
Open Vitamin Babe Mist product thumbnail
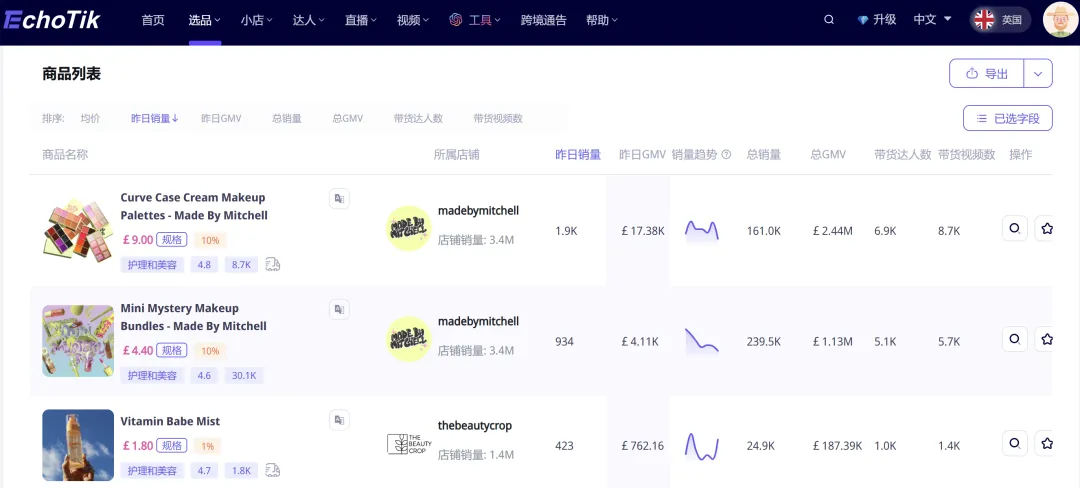pyautogui.click(x=78, y=445)
